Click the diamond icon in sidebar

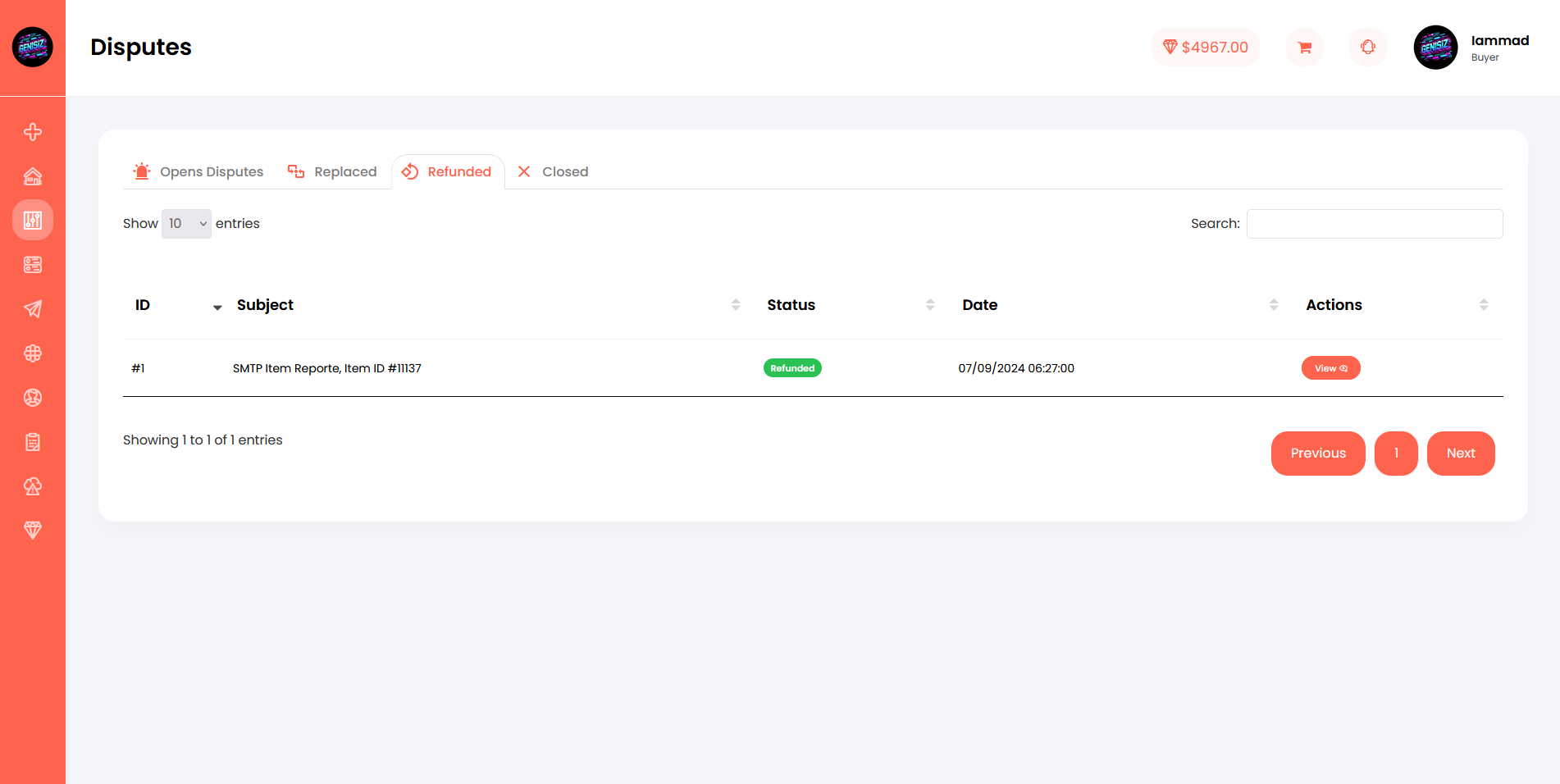tap(33, 531)
